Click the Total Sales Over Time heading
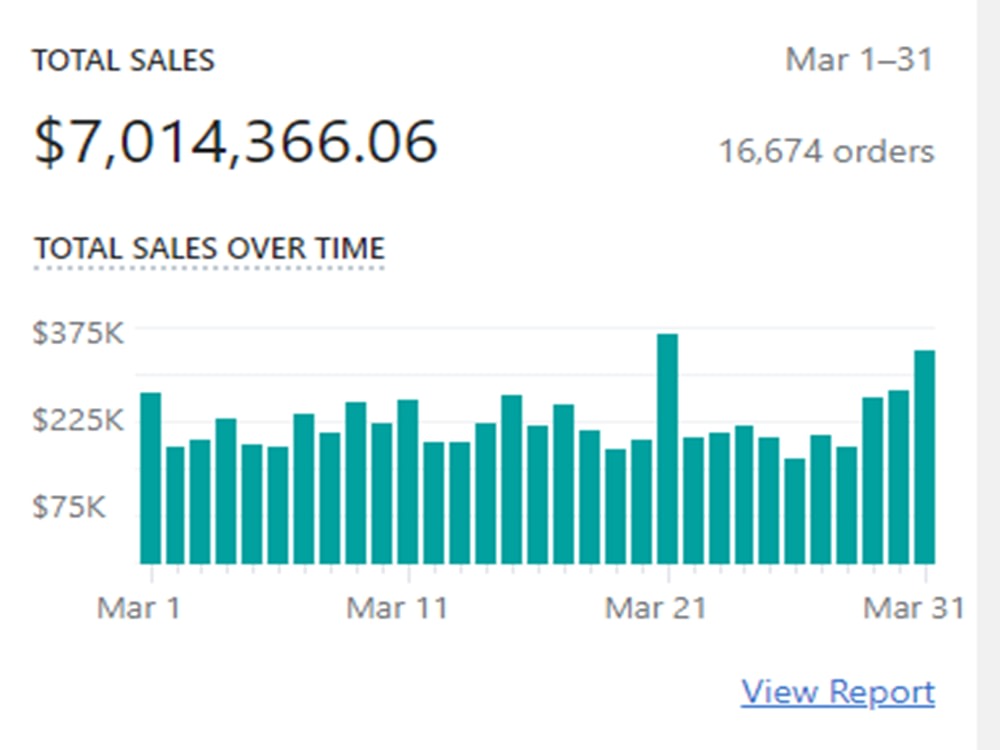 click(209, 248)
